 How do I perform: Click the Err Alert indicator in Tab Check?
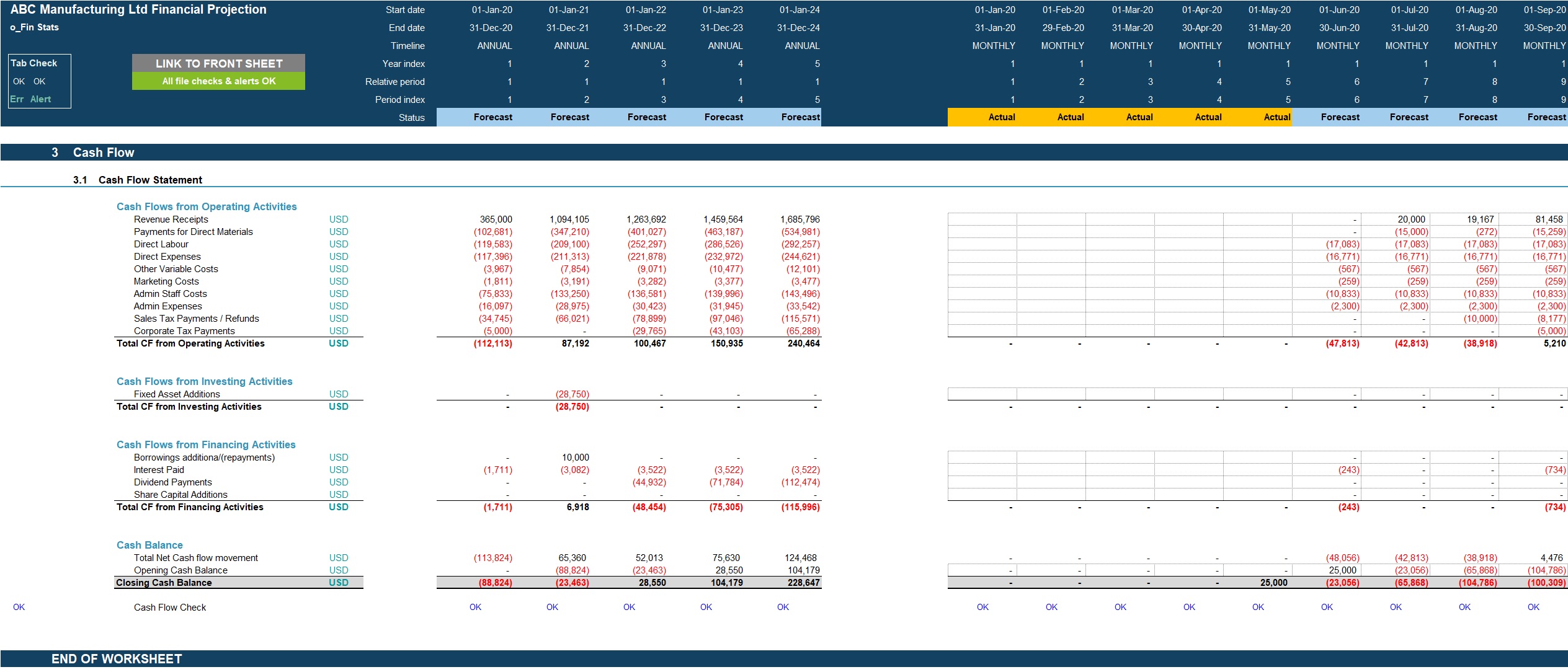[29, 98]
